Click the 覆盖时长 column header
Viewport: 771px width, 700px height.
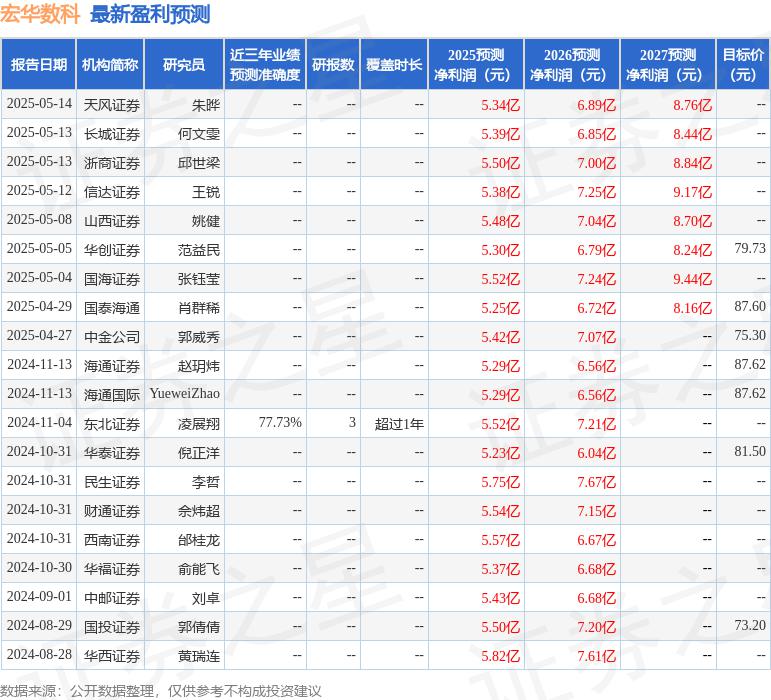[394, 64]
